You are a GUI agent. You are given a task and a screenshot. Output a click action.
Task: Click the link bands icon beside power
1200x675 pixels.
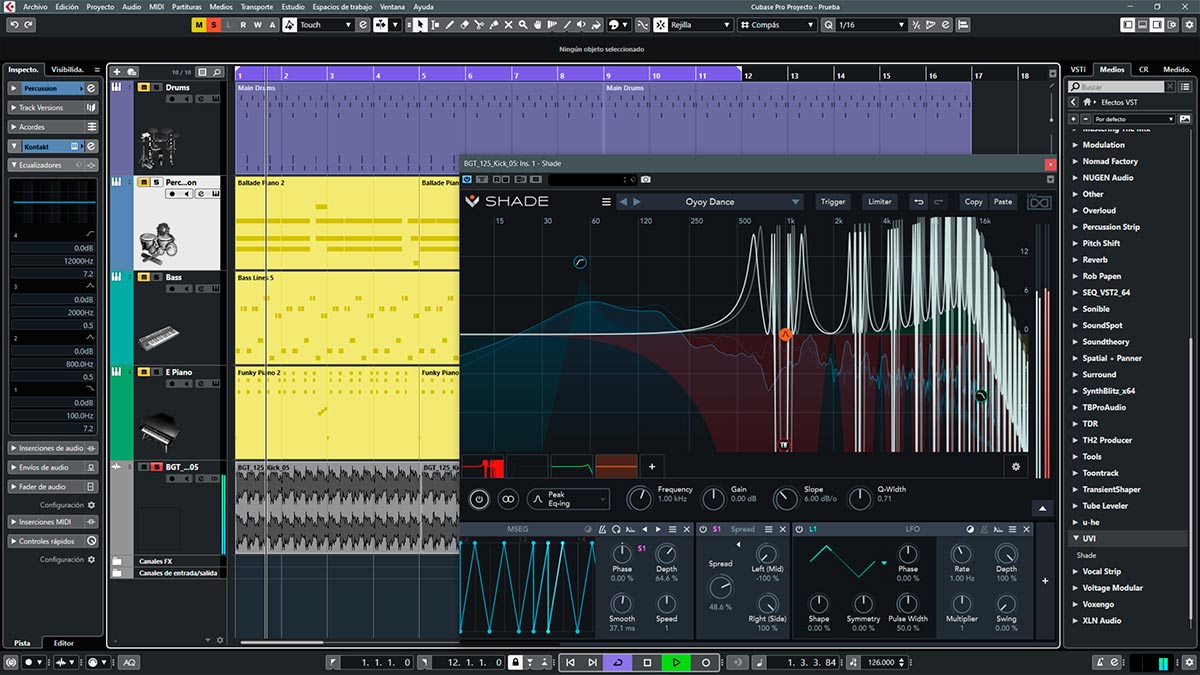click(x=508, y=498)
